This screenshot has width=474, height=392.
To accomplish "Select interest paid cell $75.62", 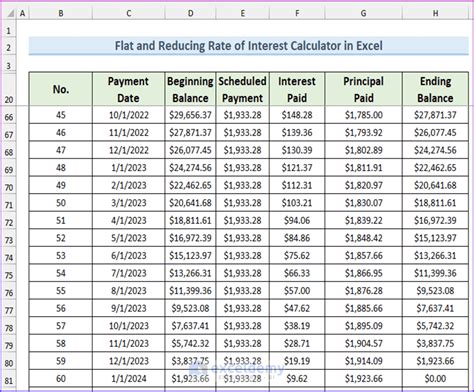I will click(297, 256).
